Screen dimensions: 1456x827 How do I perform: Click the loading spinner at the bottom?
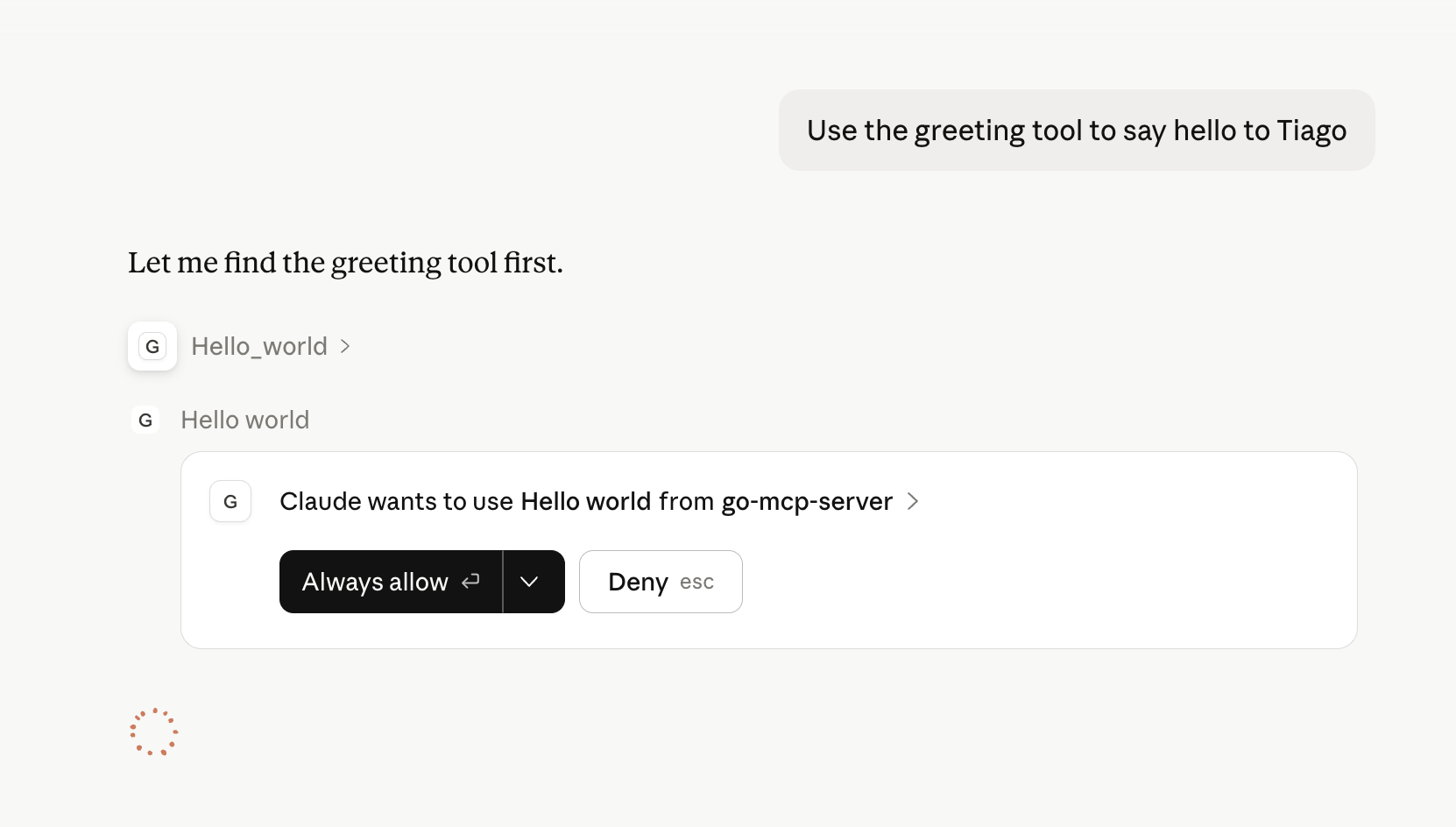click(154, 732)
